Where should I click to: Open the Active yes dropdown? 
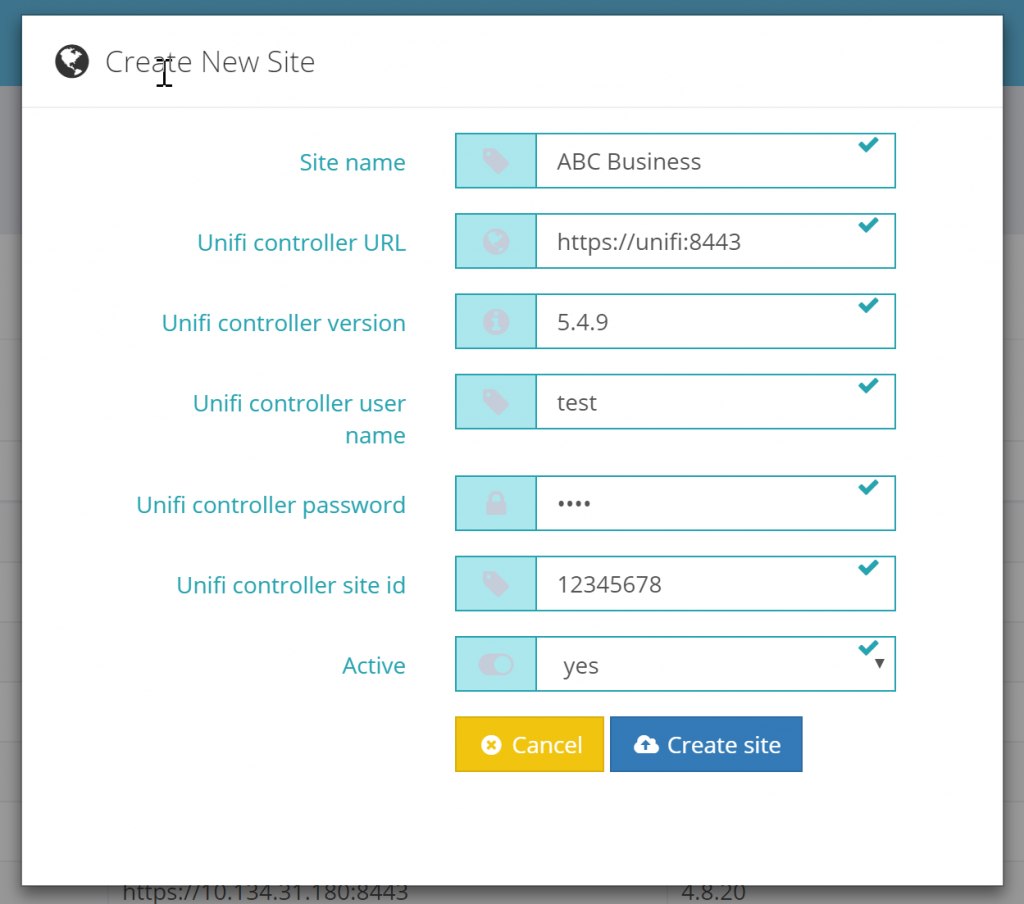(x=715, y=664)
